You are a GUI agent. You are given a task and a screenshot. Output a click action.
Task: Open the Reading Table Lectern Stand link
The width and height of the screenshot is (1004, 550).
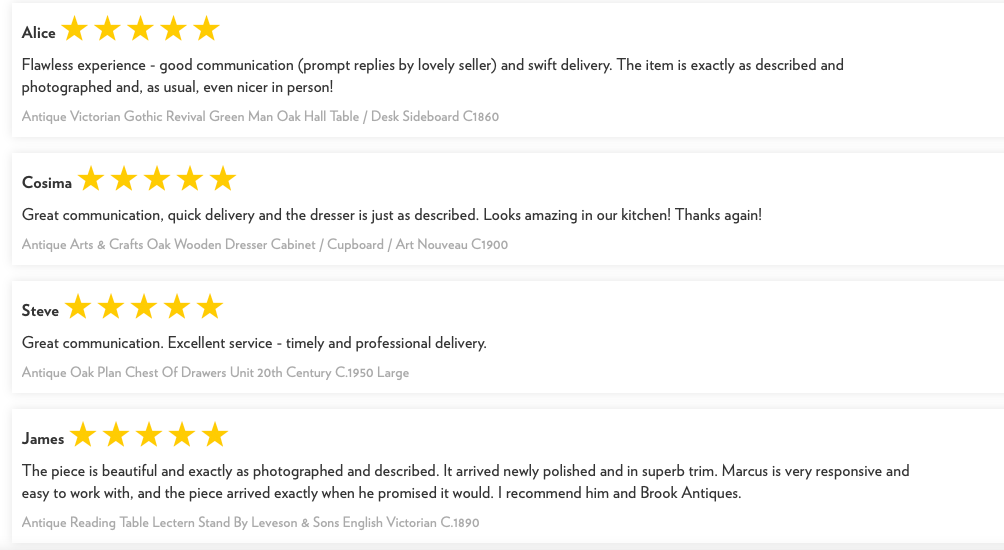coord(250,522)
